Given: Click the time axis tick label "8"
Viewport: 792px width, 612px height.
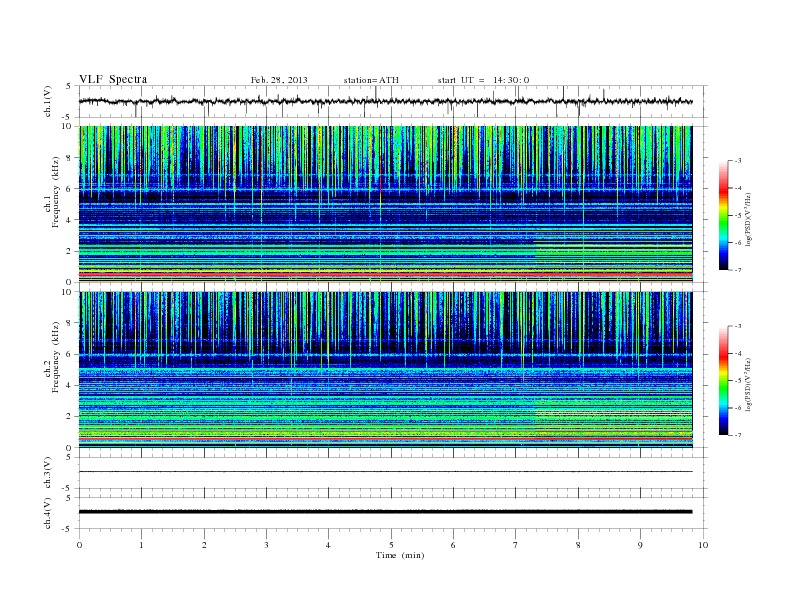Looking at the screenshot, I should click(578, 545).
